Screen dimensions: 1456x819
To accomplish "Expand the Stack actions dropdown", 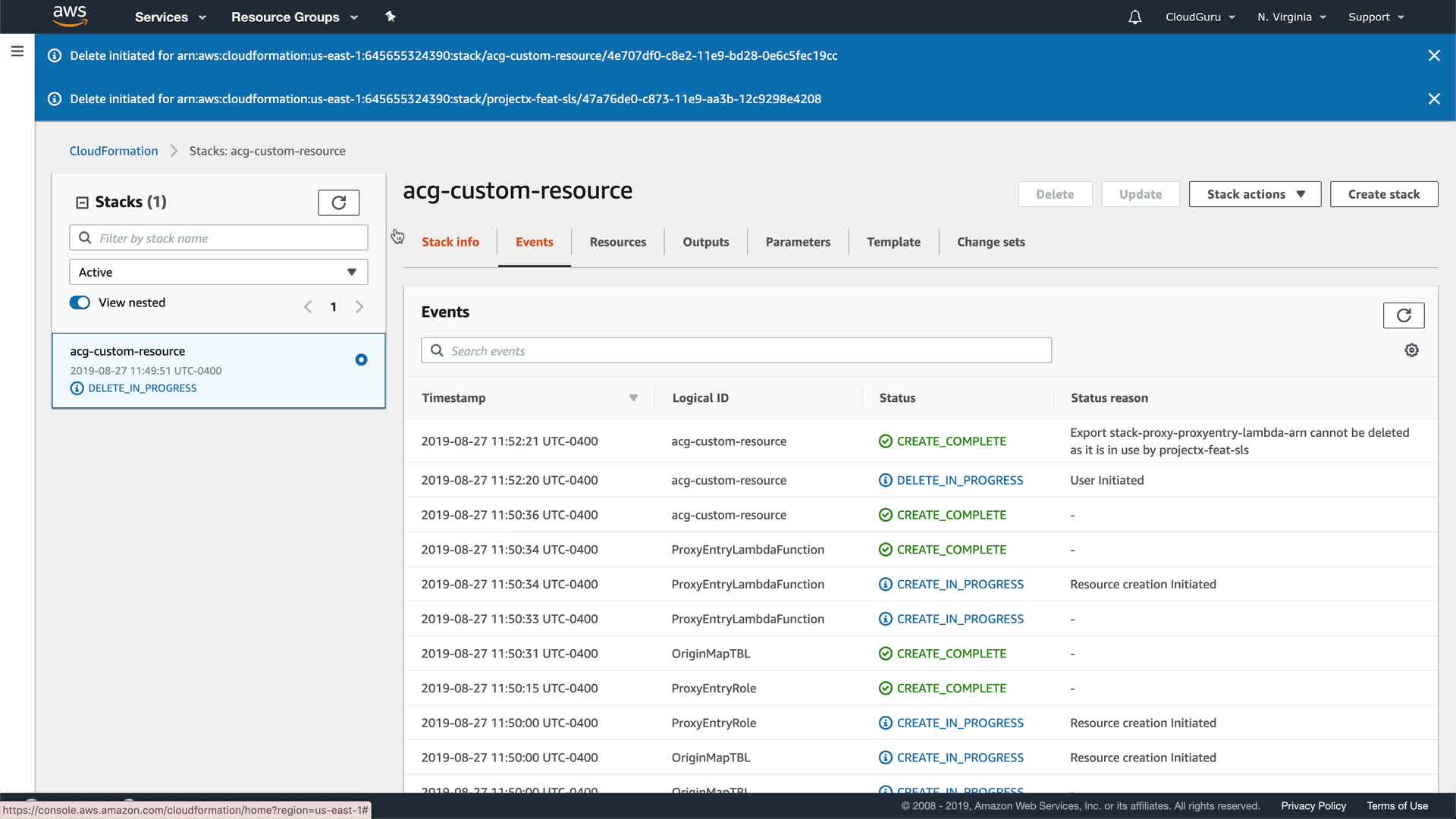I will (x=1254, y=194).
